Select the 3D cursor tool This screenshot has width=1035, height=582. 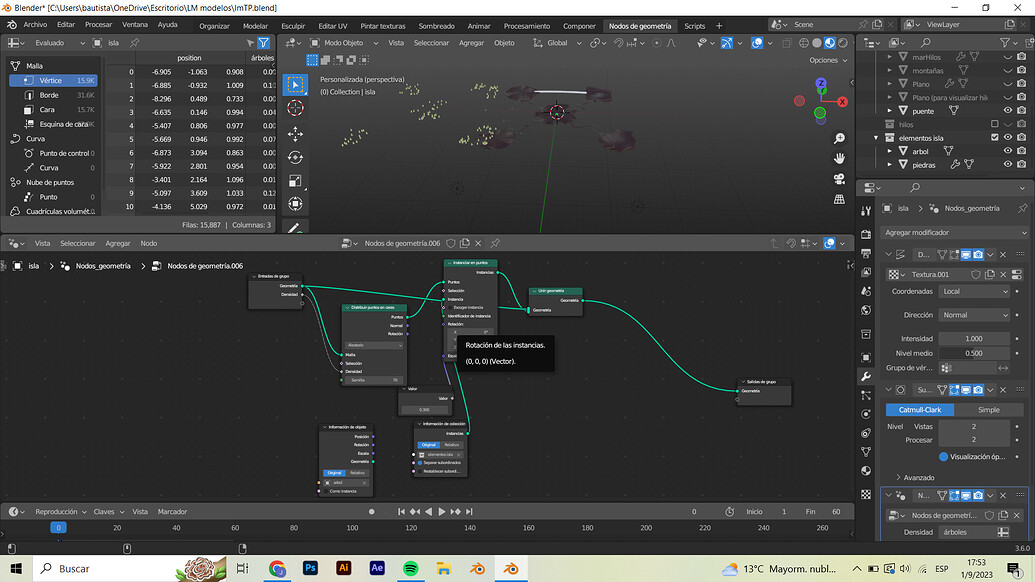(295, 108)
